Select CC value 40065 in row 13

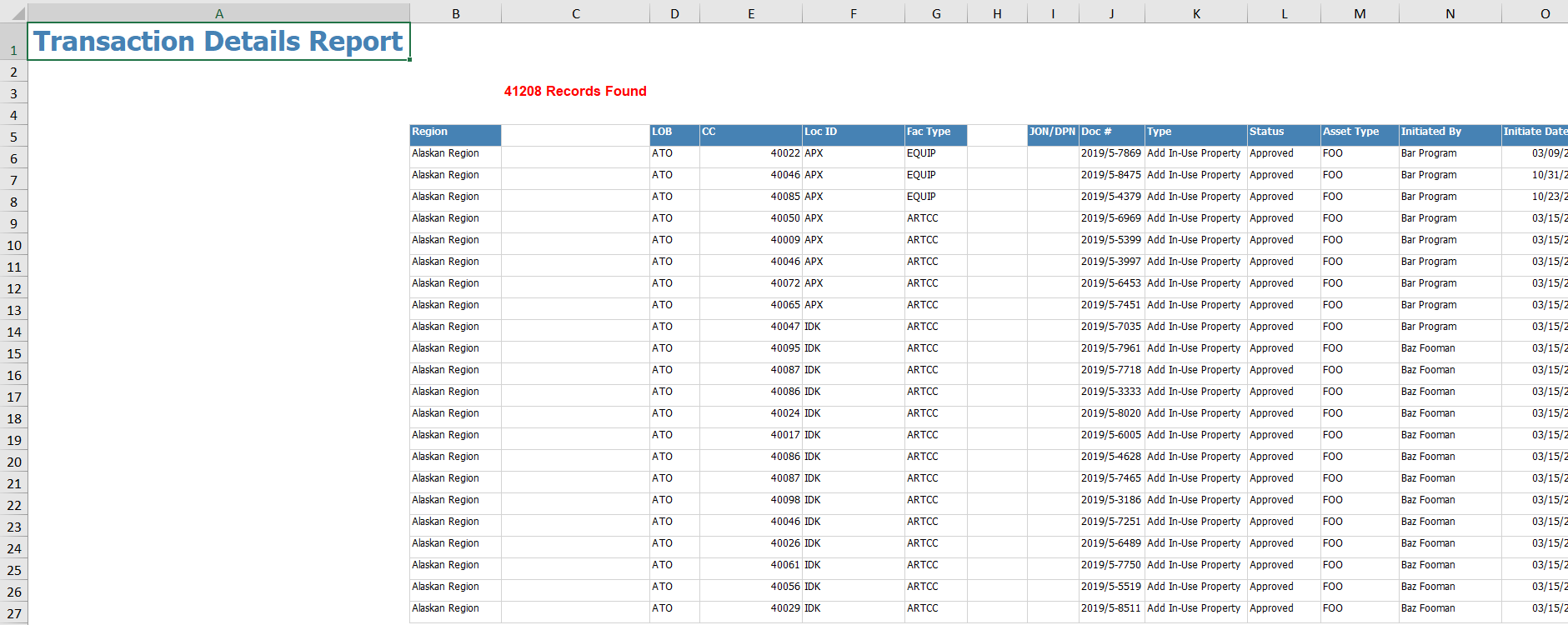[751, 308]
